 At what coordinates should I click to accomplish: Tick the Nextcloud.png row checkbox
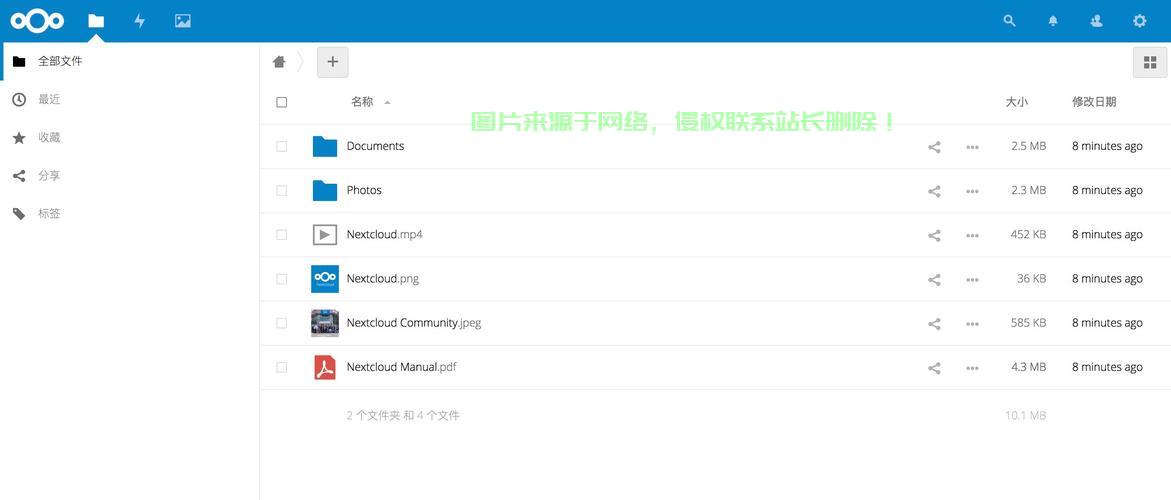click(282, 278)
